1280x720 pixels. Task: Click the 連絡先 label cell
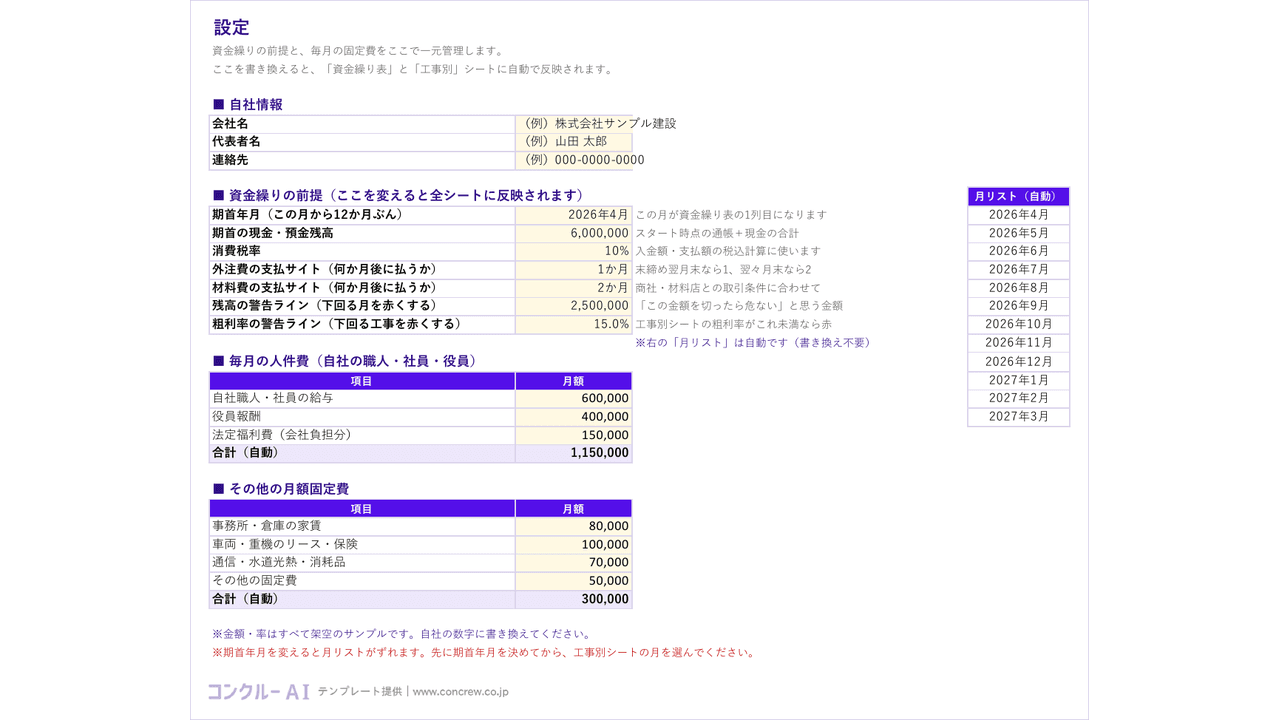(x=362, y=160)
